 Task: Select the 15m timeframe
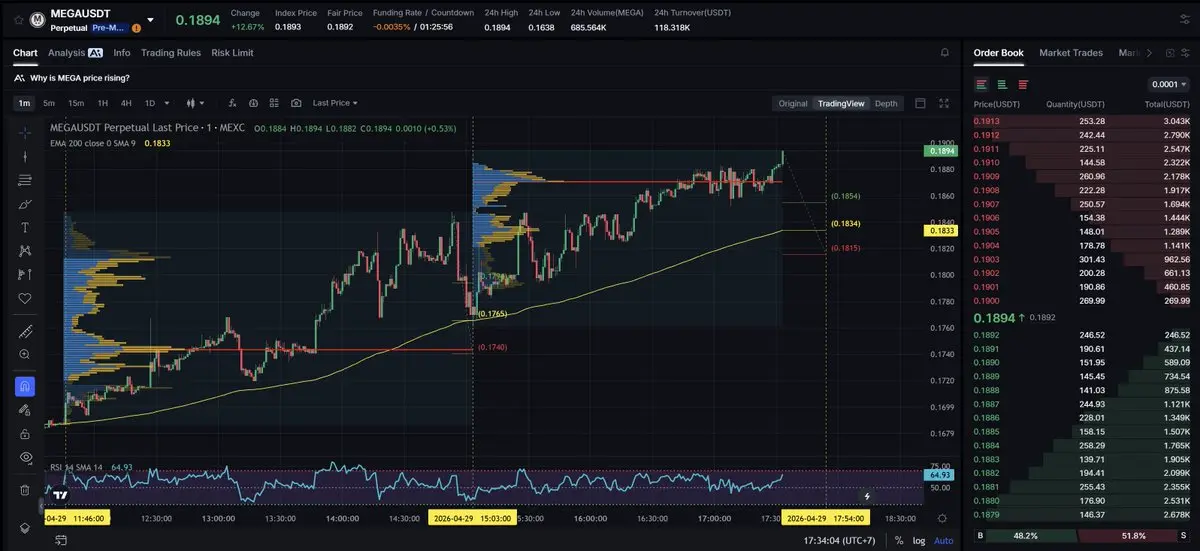point(76,103)
